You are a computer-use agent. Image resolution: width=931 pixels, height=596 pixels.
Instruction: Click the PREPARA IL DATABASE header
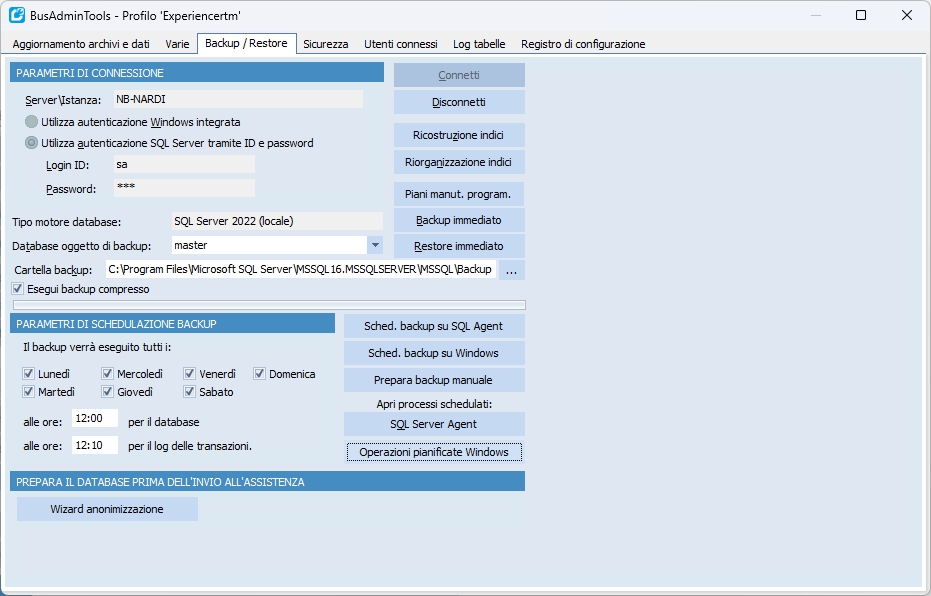tap(267, 482)
